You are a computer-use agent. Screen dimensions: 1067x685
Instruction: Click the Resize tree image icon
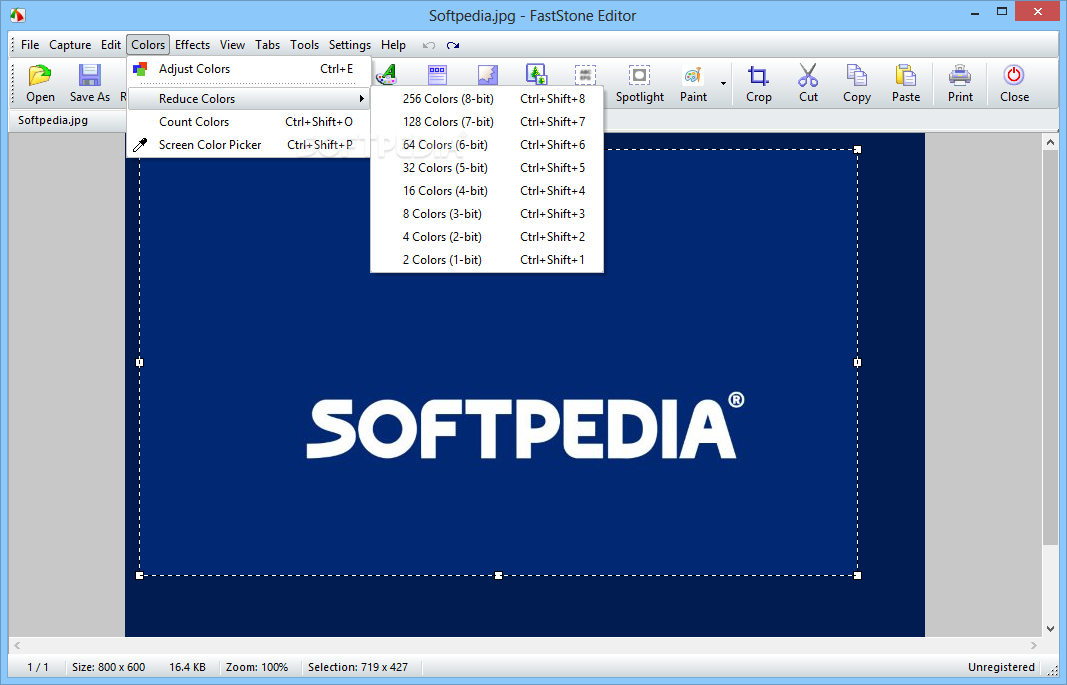pos(536,74)
